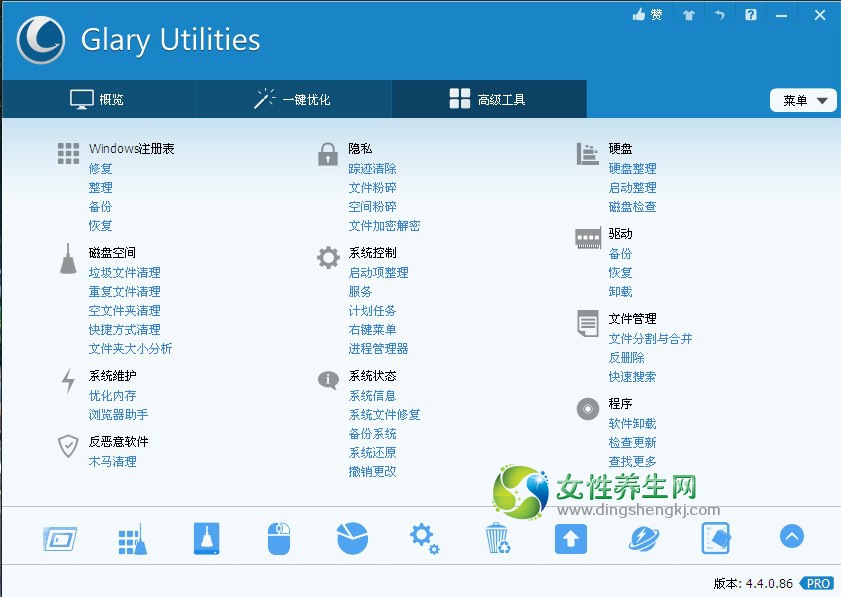The height and width of the screenshot is (597, 841).
Task: Click the Windows注册表 grid icon
Action: (x=69, y=153)
